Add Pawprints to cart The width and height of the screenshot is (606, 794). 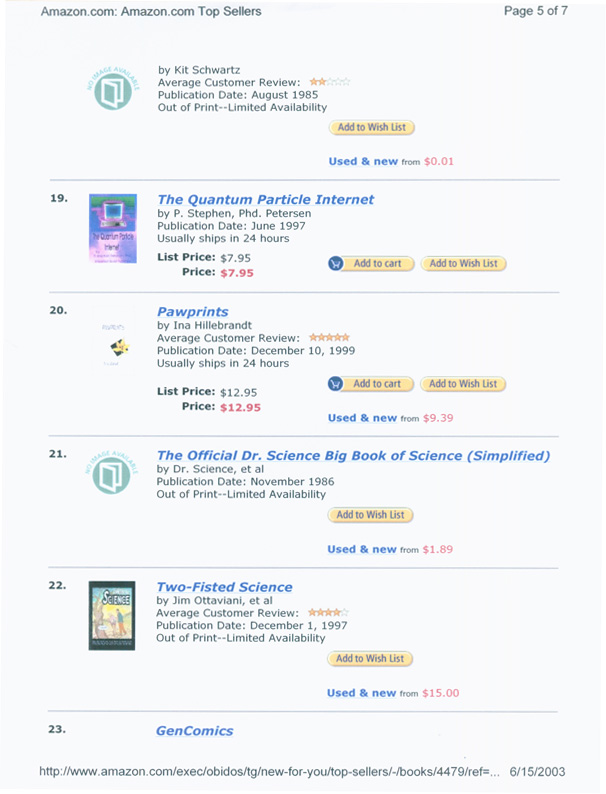(x=377, y=384)
